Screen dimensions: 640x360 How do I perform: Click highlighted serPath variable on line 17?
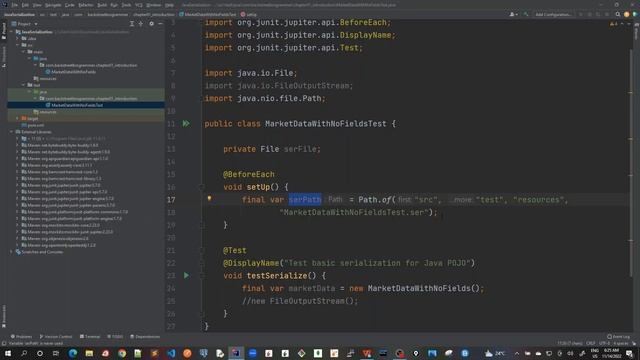[305, 200]
